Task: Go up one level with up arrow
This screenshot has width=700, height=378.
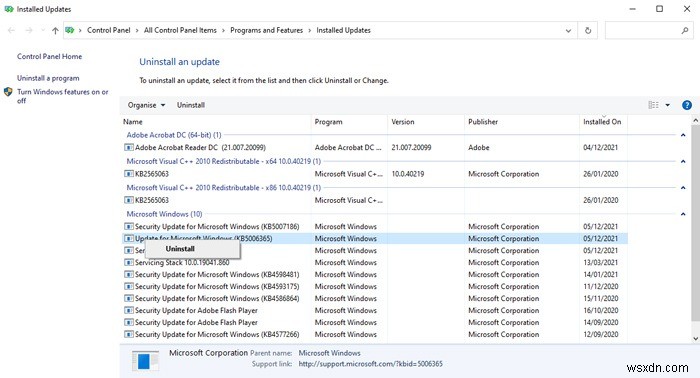Action: coord(55,30)
